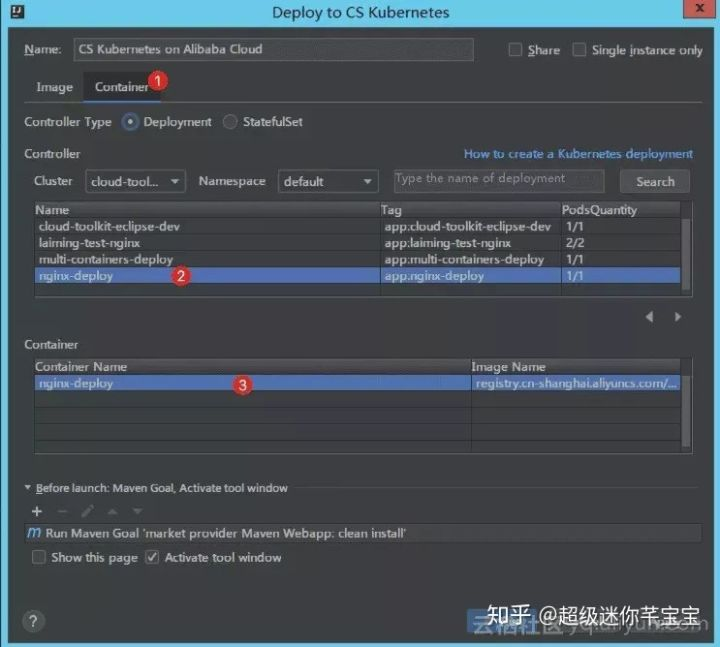Viewport: 720px width, 647px height.
Task: Go to previous page of deployments
Action: (649, 317)
